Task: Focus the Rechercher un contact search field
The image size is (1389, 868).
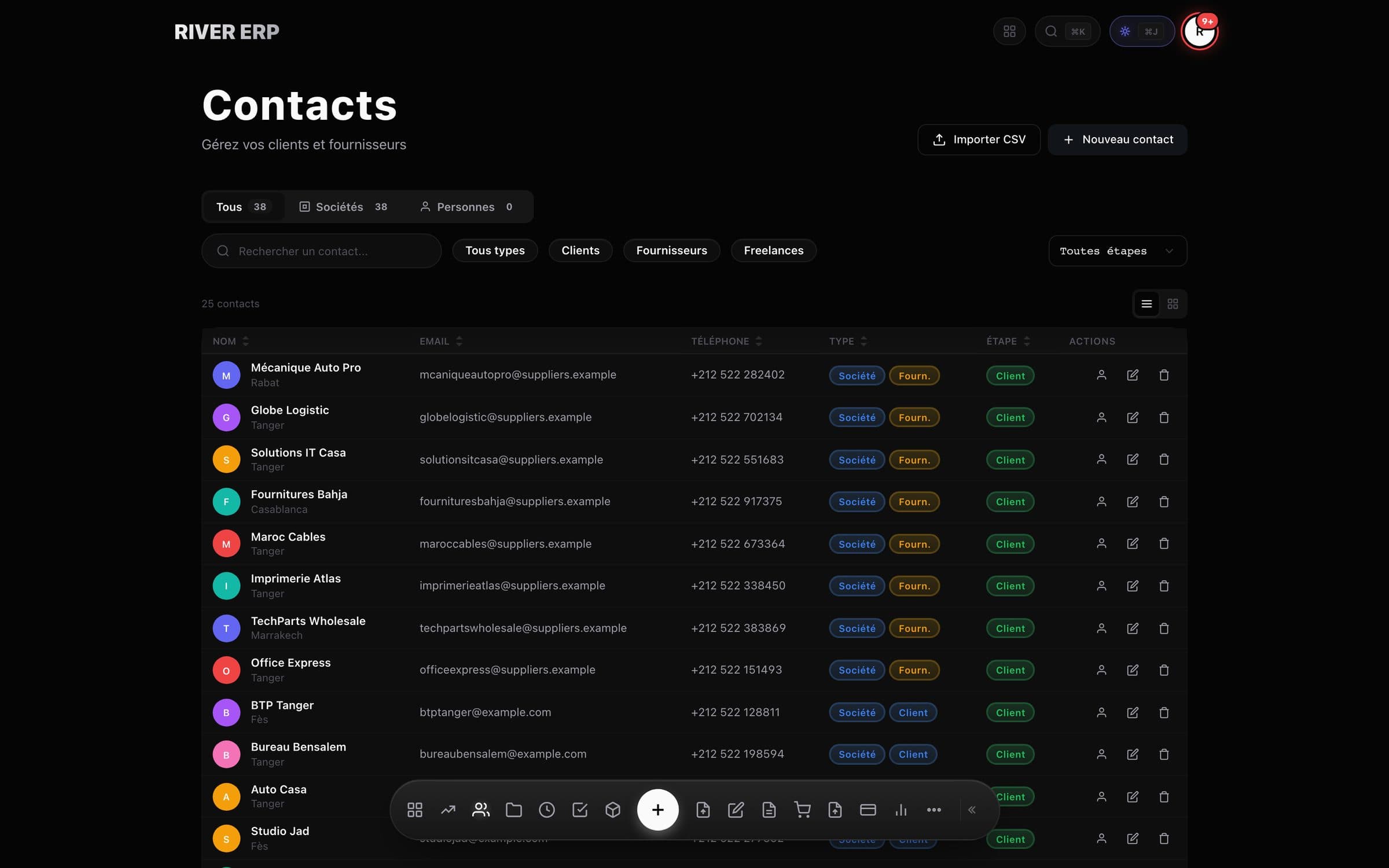Action: tap(321, 251)
